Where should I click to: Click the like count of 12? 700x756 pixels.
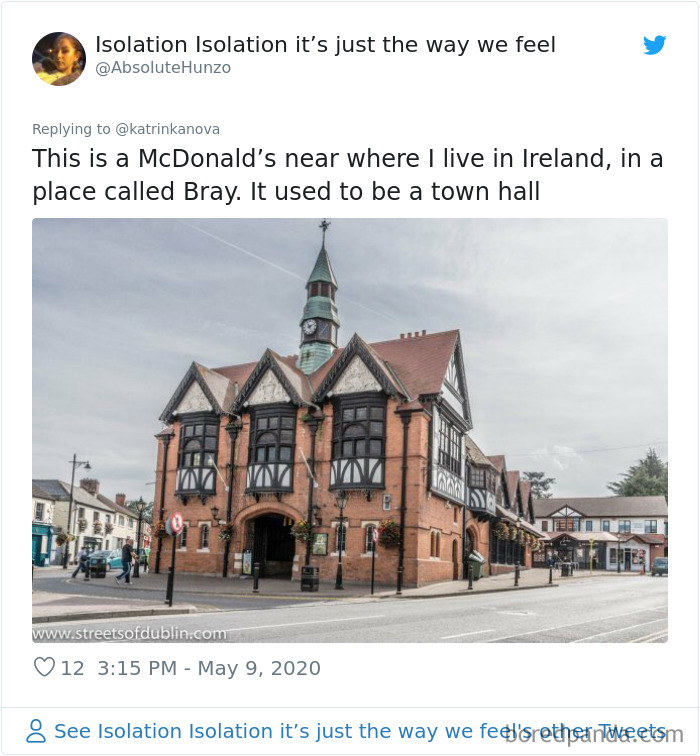72,668
